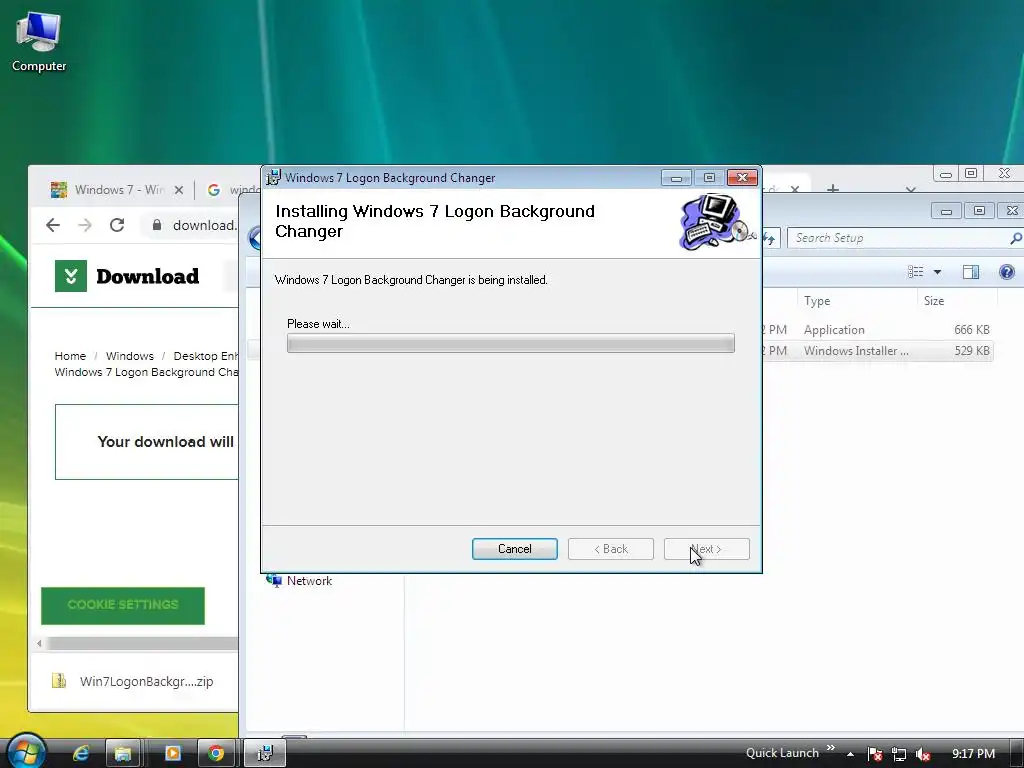Open the 9:17 PM taskbar clock
Screen dimensions: 1024x768
[x=973, y=754]
